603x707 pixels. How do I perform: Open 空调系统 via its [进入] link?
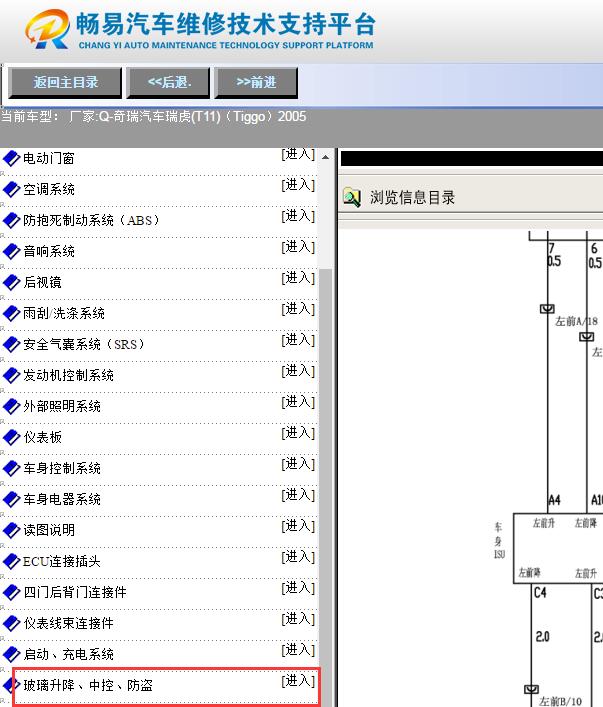tap(298, 185)
